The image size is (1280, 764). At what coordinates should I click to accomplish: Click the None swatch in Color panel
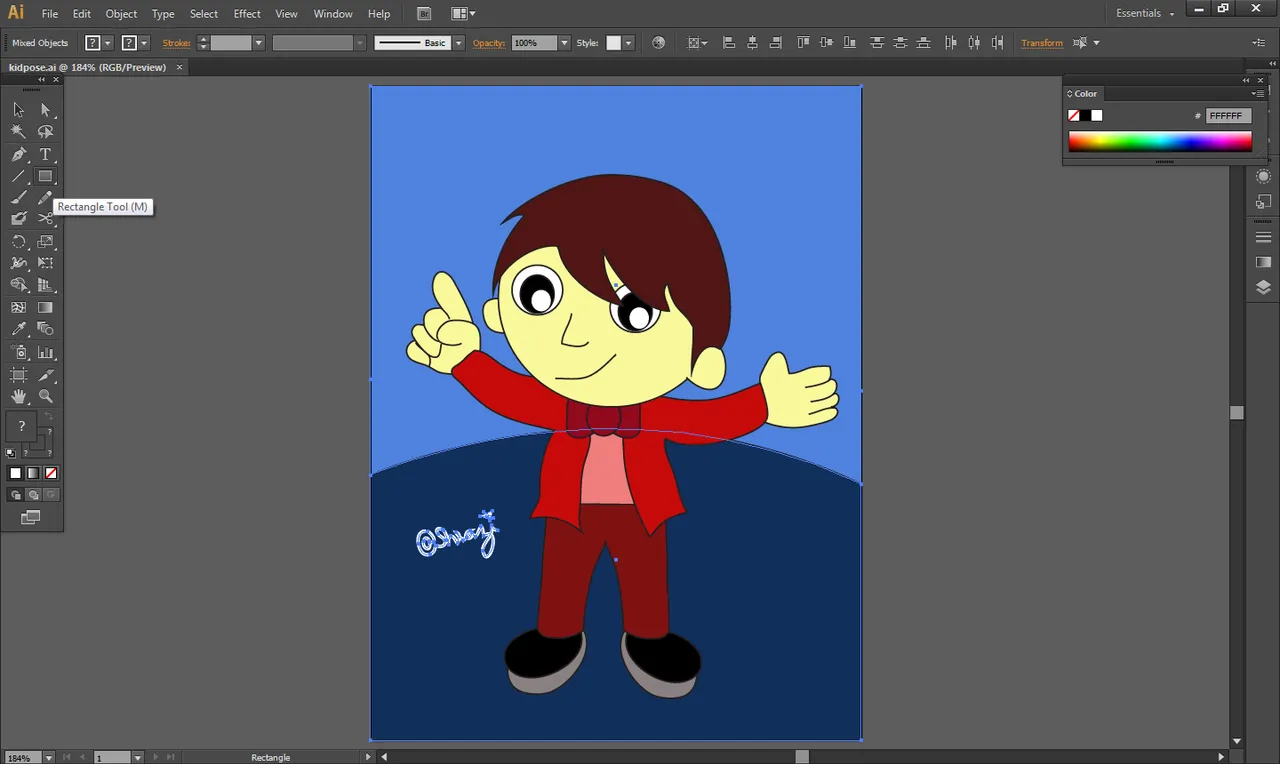pos(1073,116)
